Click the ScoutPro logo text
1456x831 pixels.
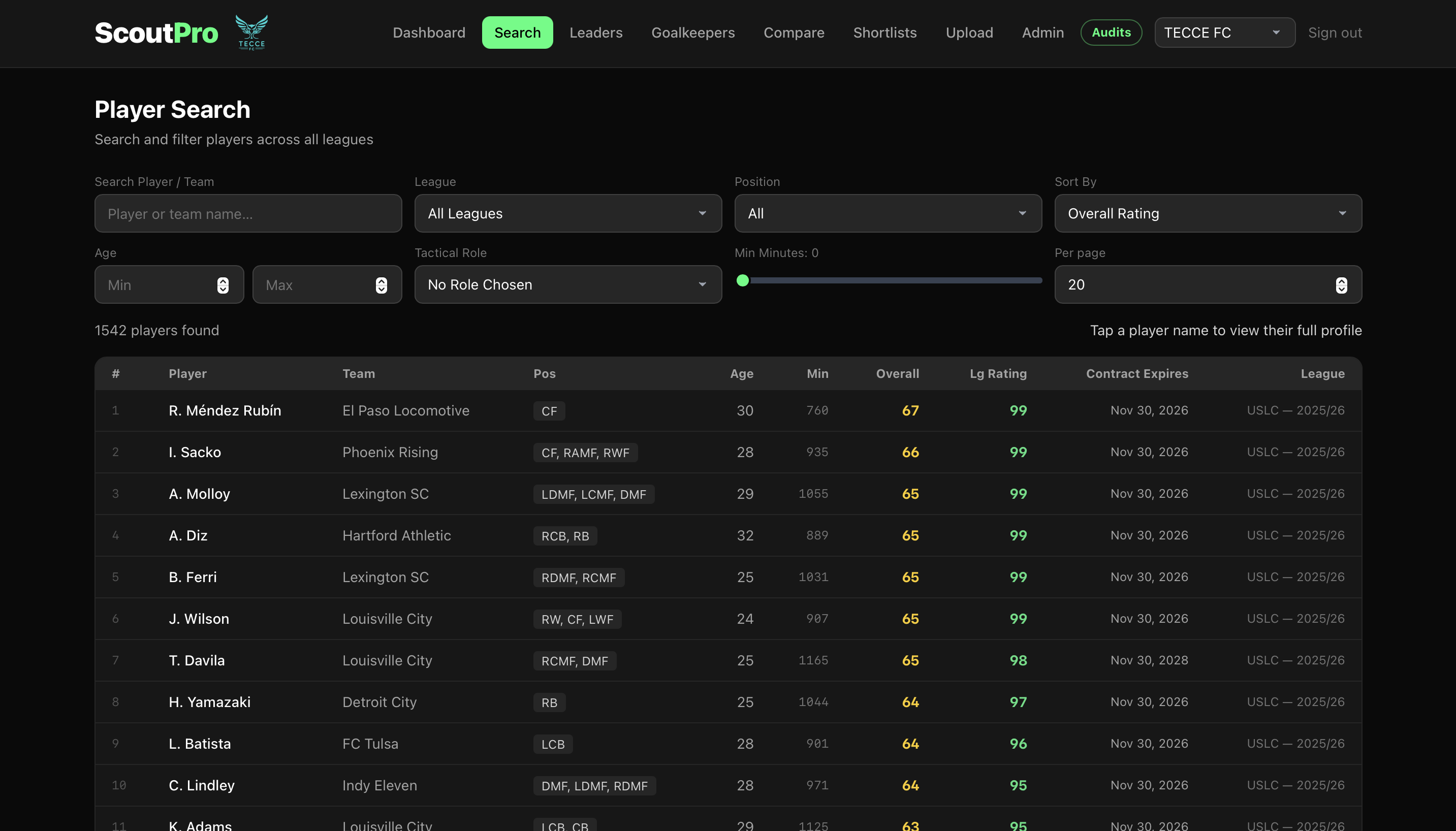(x=156, y=33)
